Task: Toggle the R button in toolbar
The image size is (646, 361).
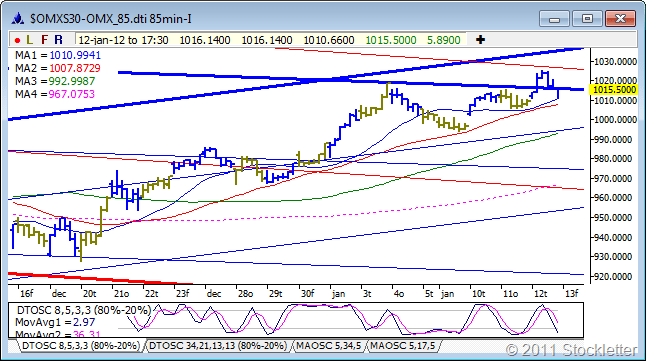Action: 59,40
